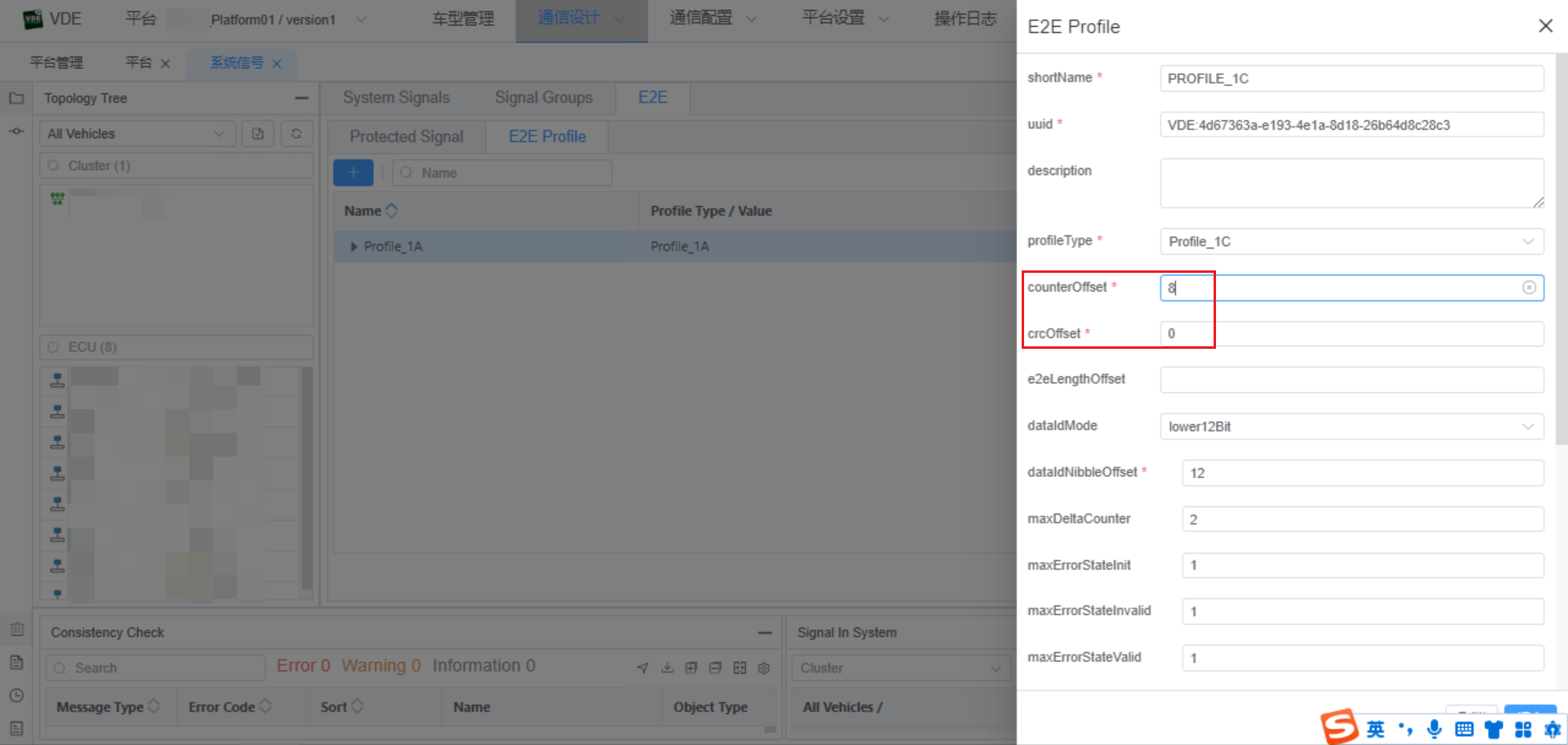Sort by the Message Type column

tap(154, 707)
